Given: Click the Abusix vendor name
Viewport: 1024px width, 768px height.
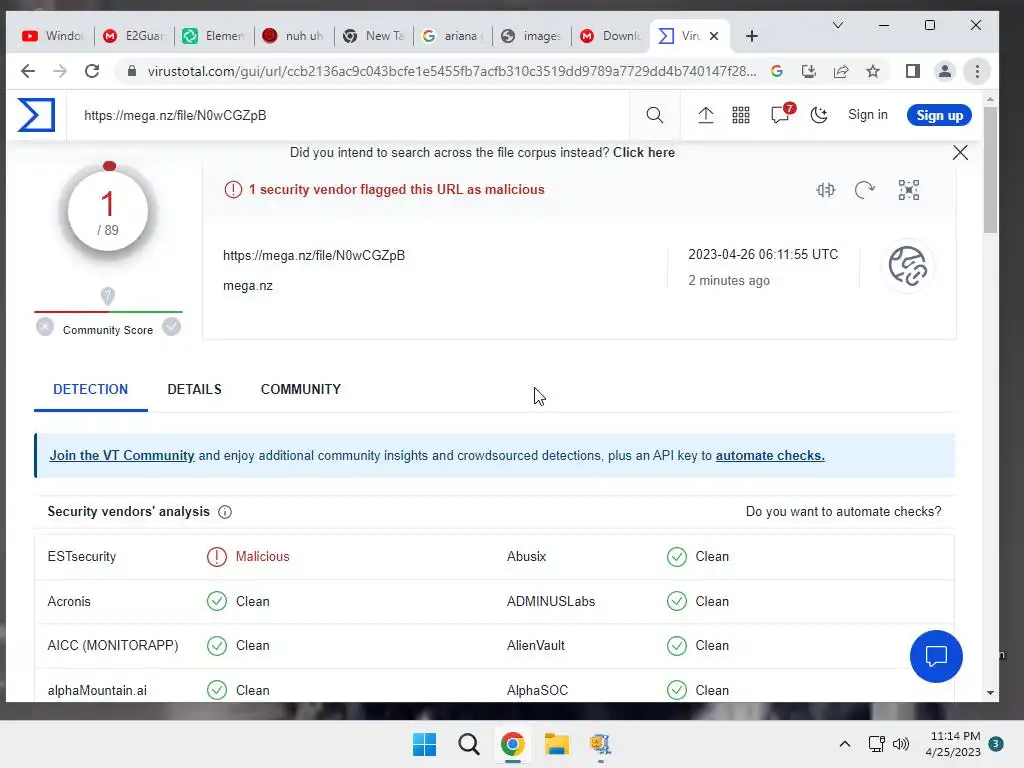Looking at the screenshot, I should click(x=526, y=556).
